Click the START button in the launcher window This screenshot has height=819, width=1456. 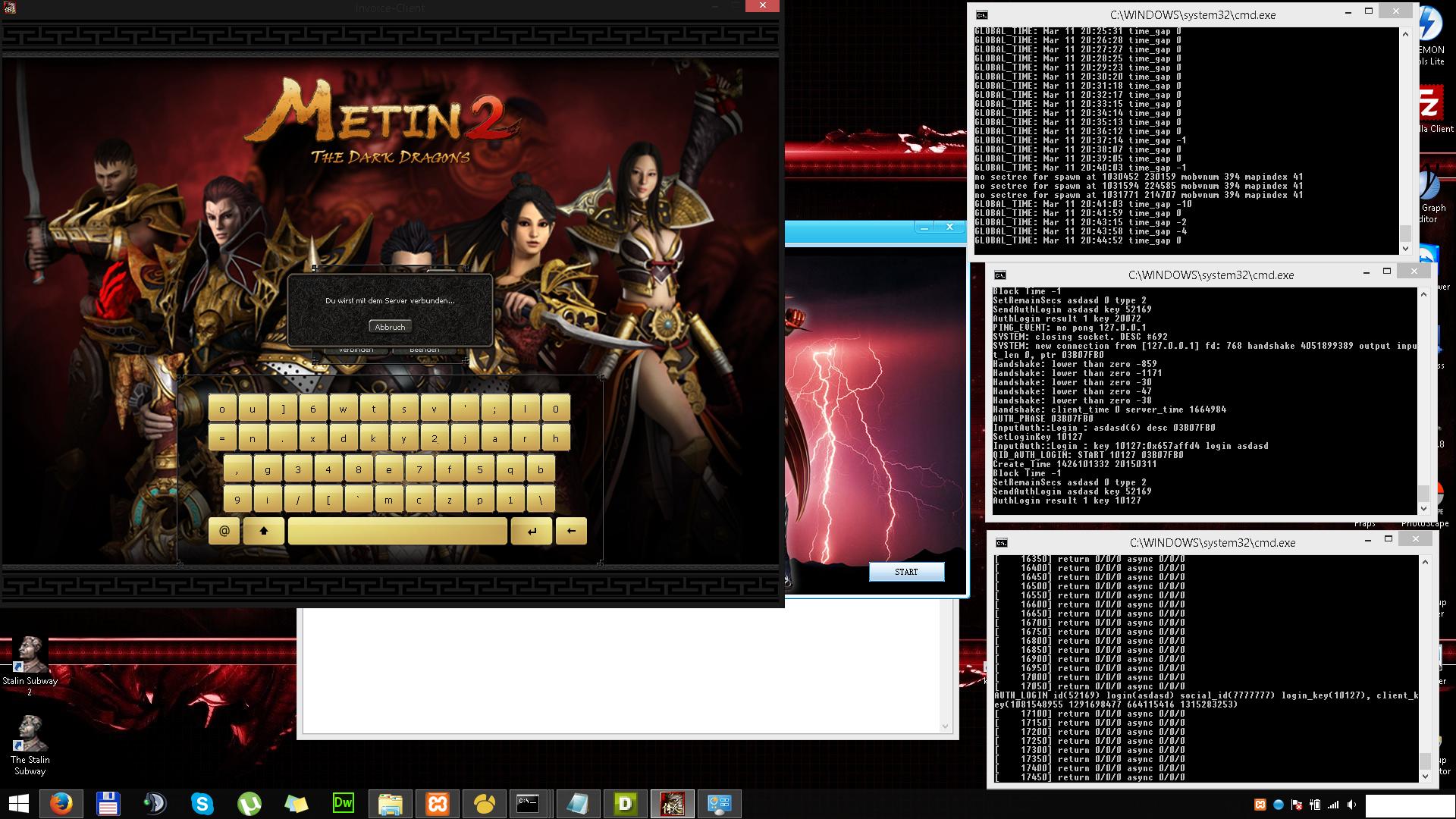pos(906,572)
